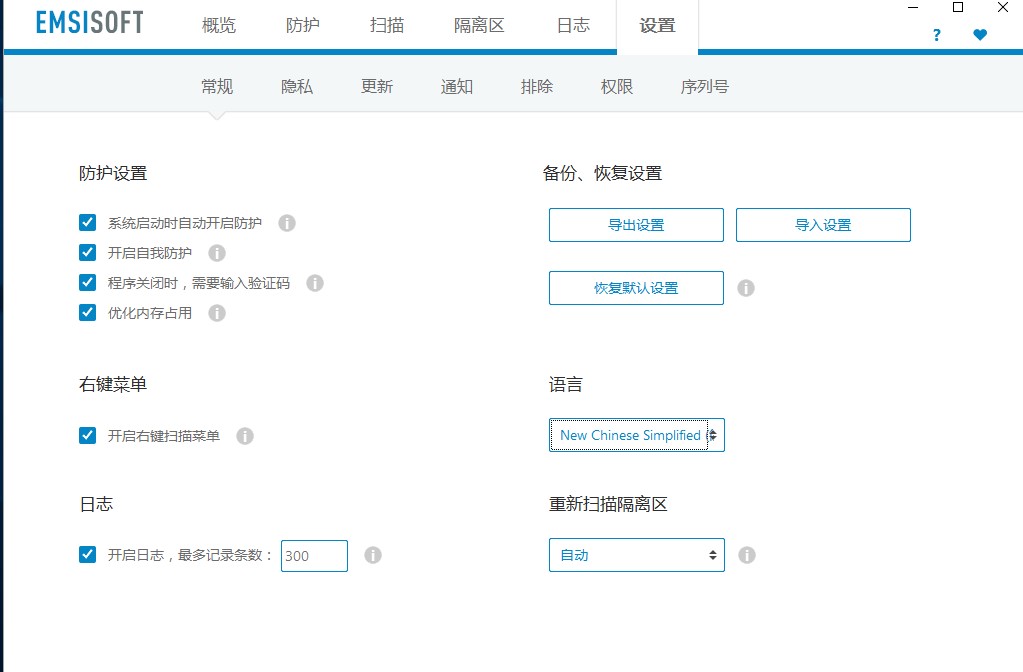Click the log record count field 300

point(314,556)
